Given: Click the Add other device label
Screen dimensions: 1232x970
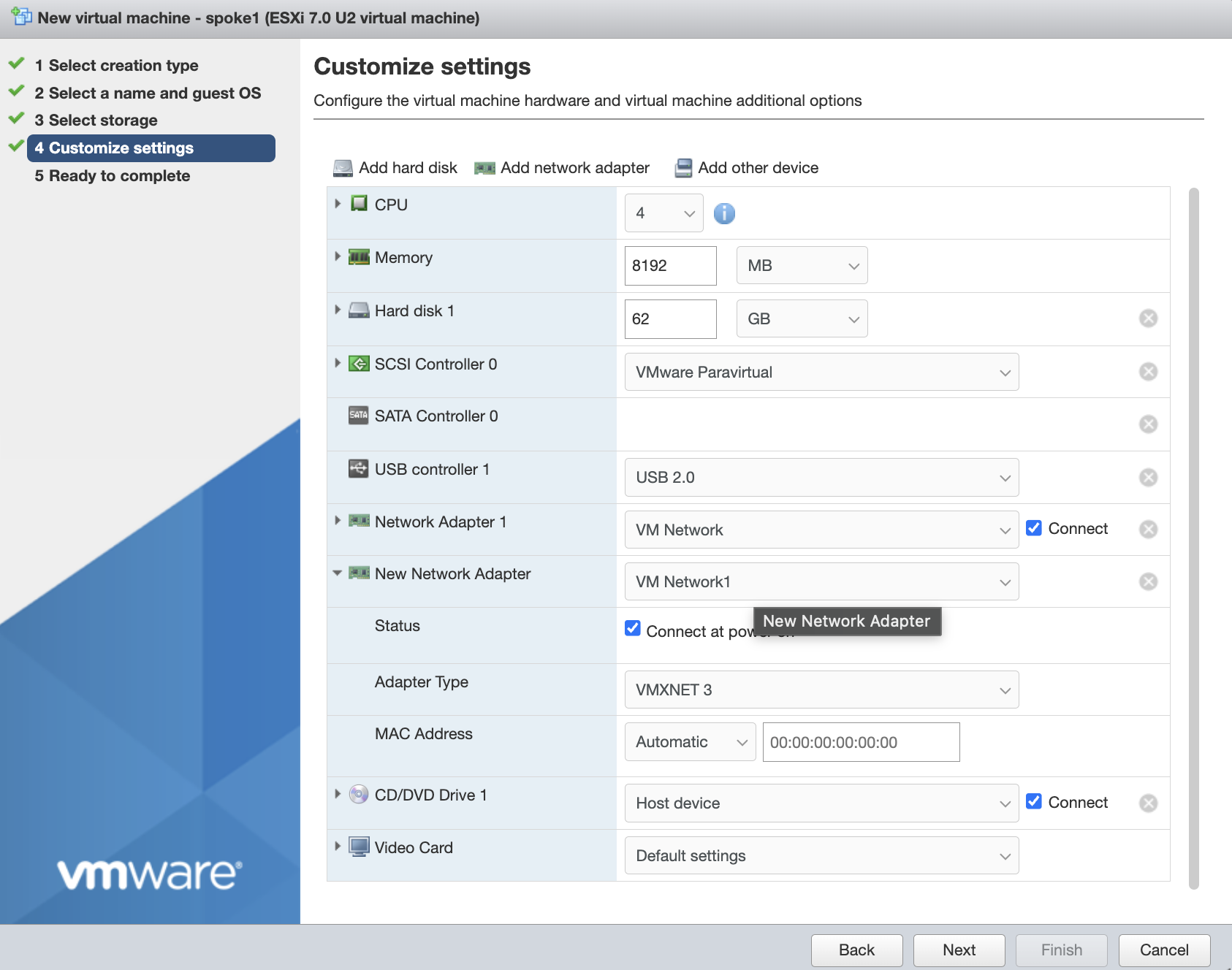Looking at the screenshot, I should 758,168.
